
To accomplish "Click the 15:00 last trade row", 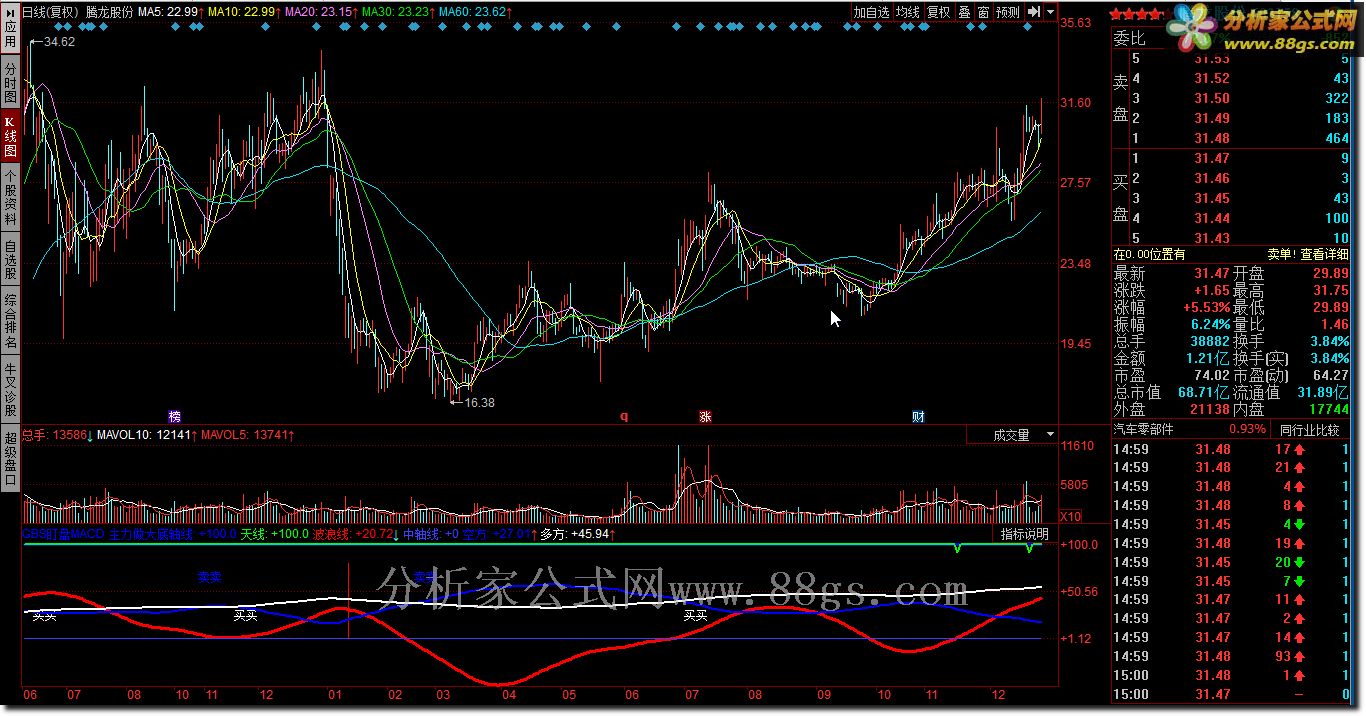I will [x=1231, y=694].
